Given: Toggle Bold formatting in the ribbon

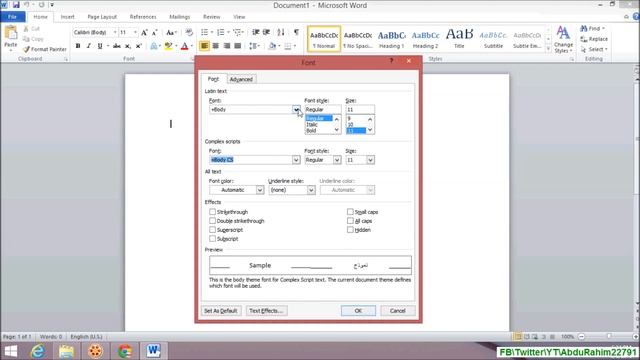Looking at the screenshot, I should point(78,46).
